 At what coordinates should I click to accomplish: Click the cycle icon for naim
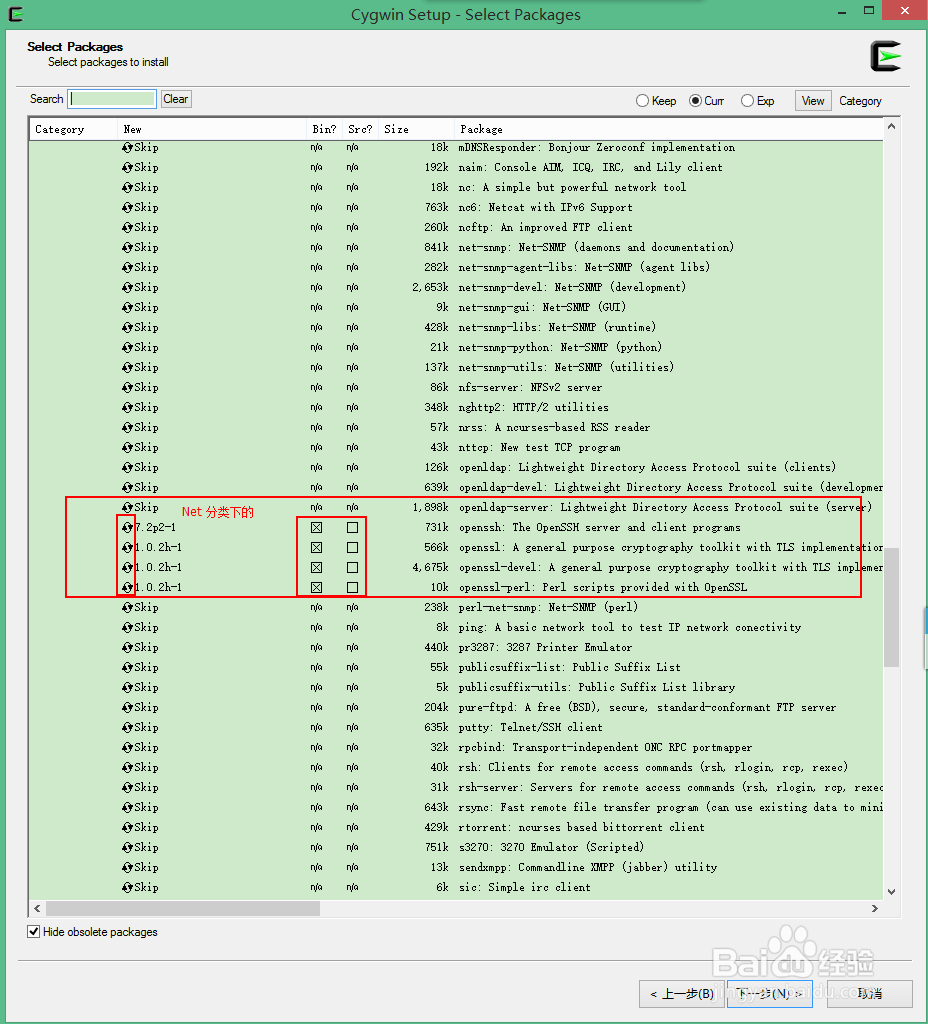click(x=127, y=167)
